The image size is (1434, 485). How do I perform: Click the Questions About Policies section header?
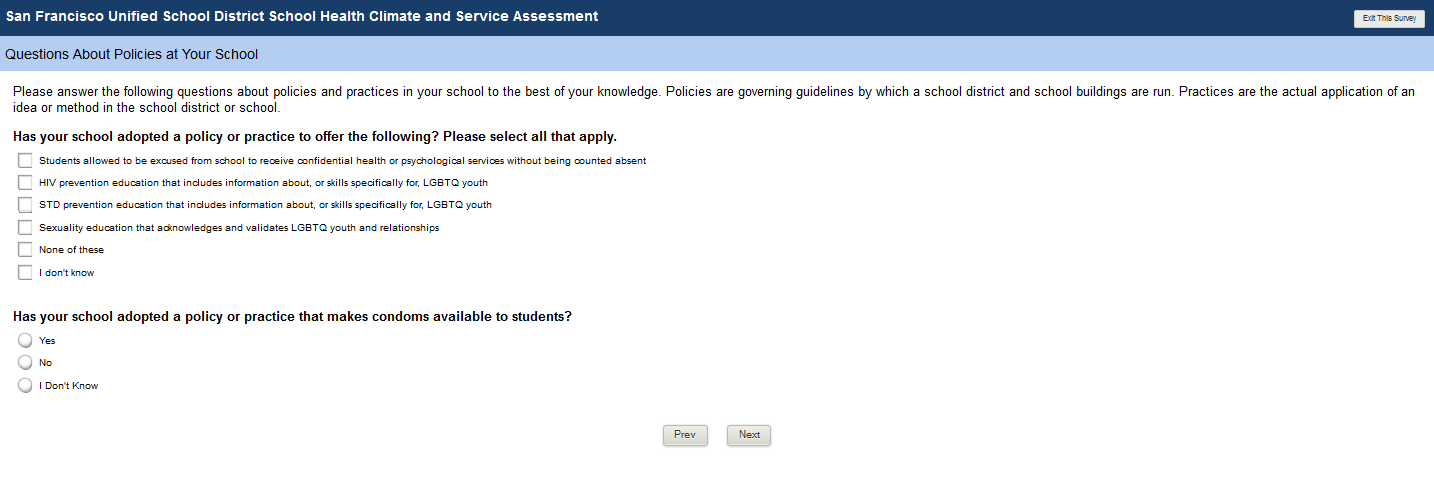pos(131,54)
